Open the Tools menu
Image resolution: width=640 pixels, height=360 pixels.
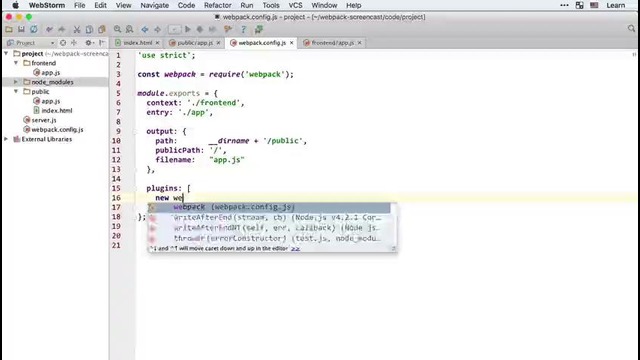click(271, 5)
